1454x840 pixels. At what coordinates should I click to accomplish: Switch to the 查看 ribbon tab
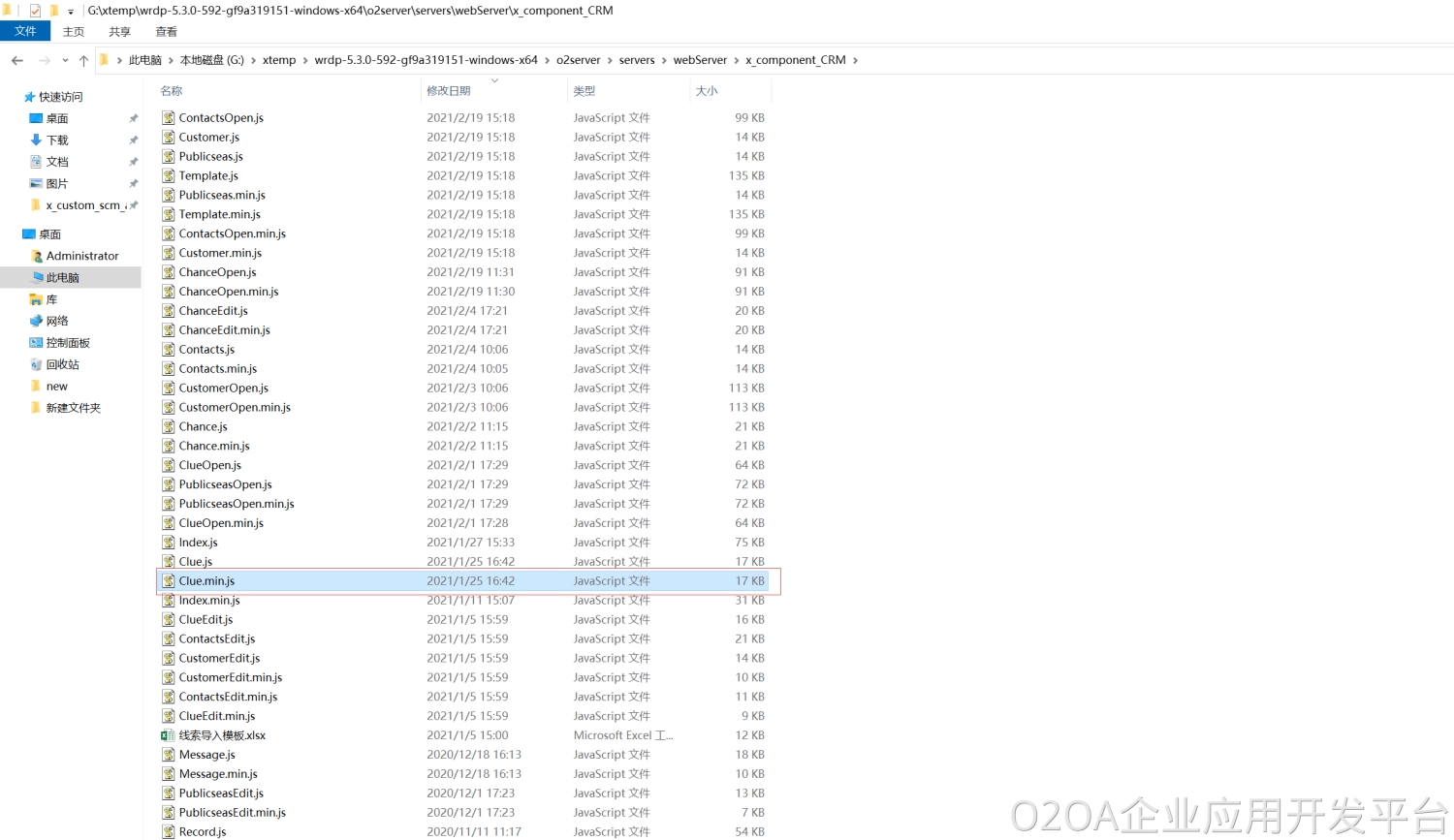click(x=166, y=32)
